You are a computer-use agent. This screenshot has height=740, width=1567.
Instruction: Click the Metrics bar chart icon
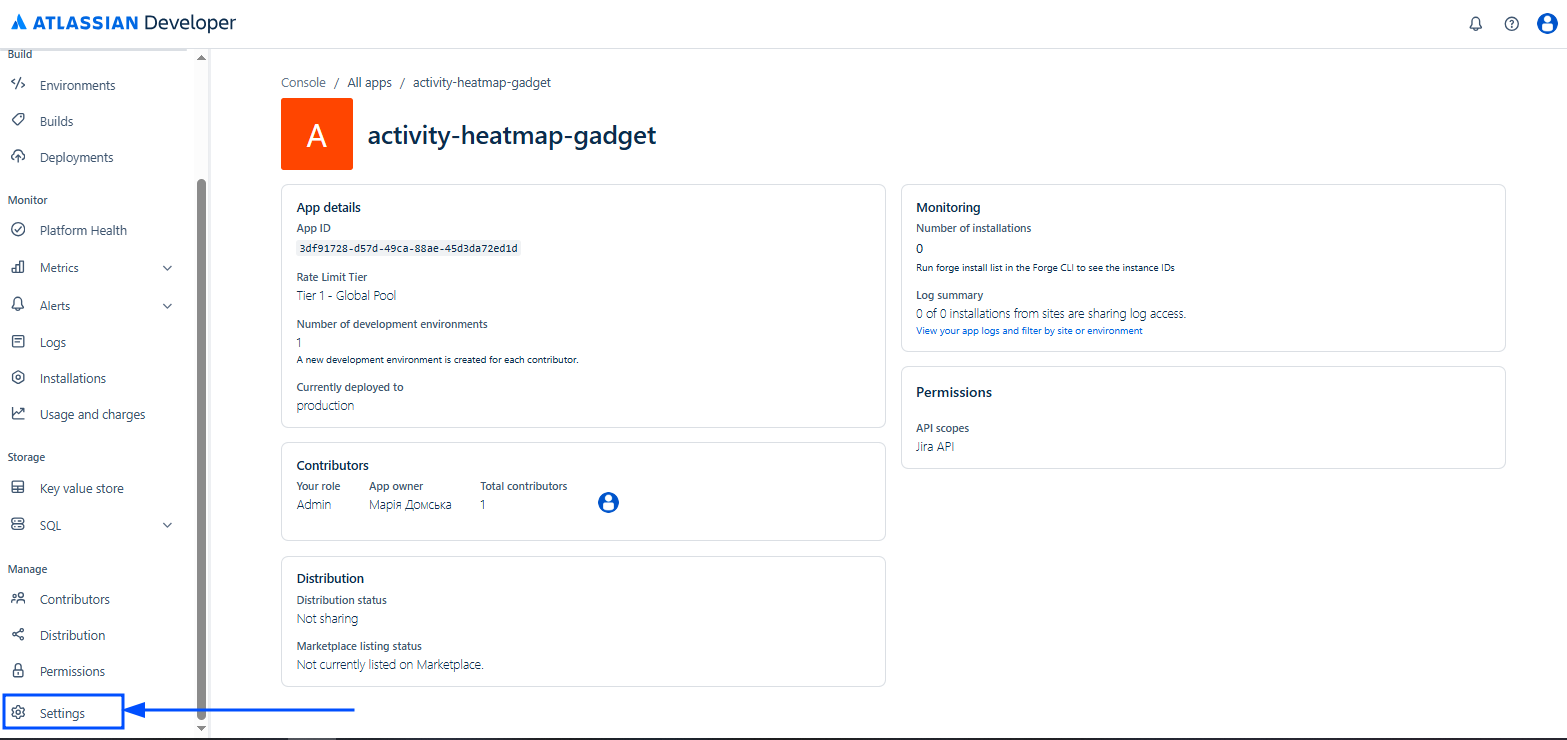coord(18,268)
